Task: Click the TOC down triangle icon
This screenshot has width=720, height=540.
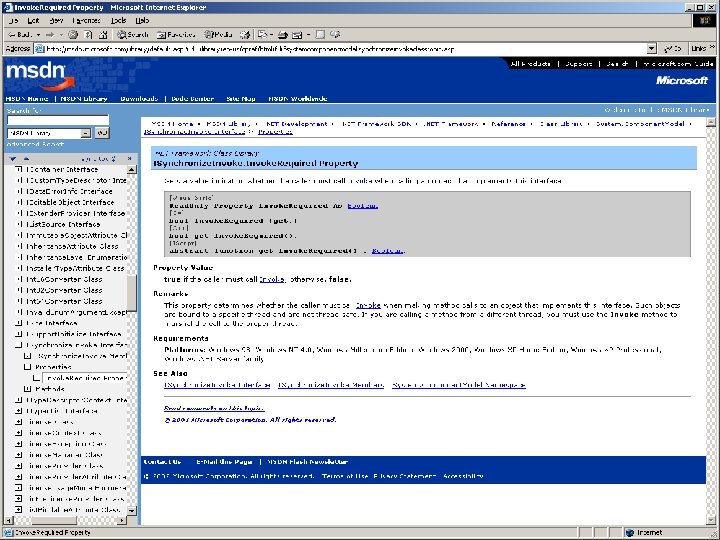Action: point(12,159)
